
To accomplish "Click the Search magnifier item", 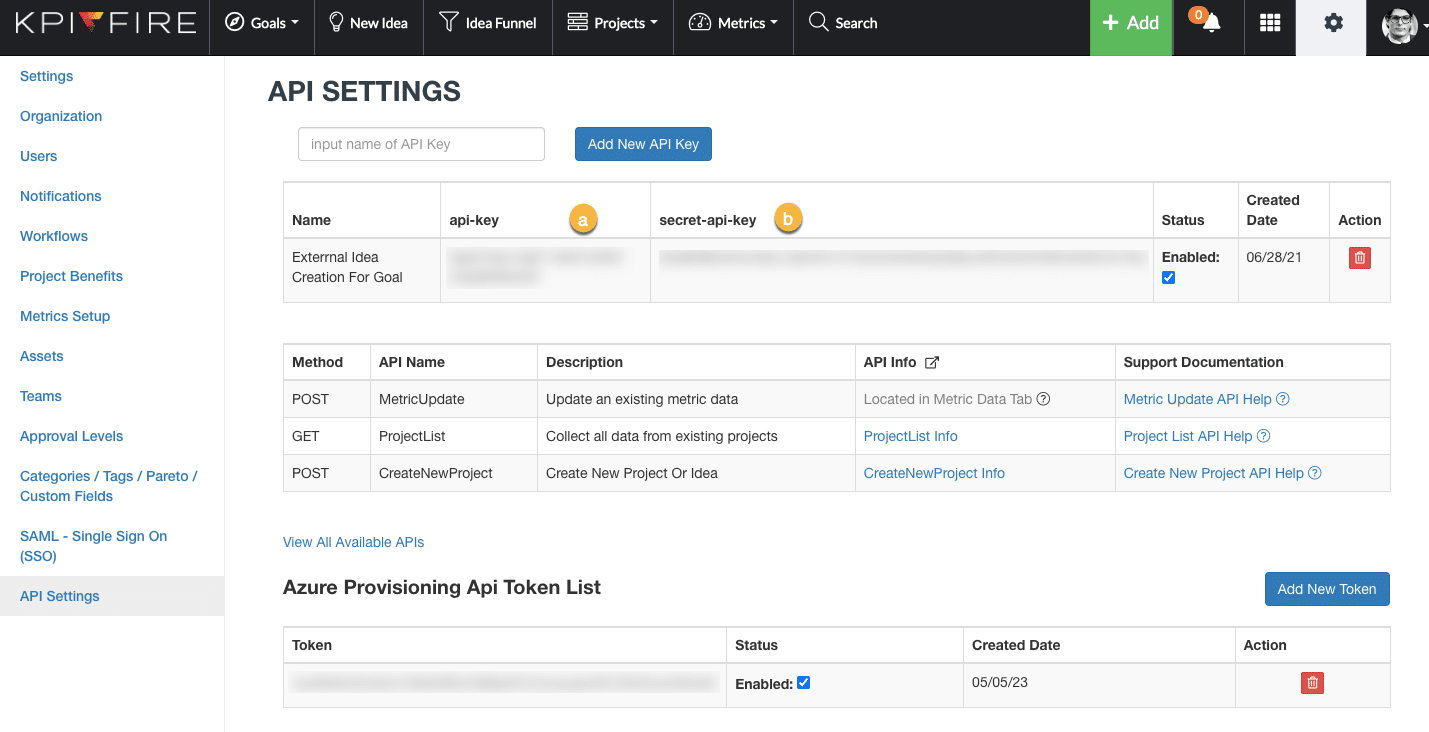I will [843, 23].
